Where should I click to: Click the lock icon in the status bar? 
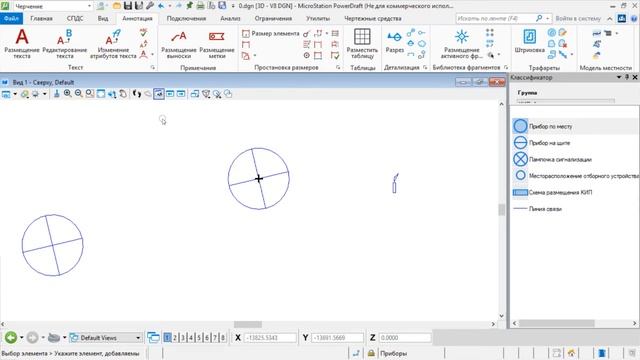[x=371, y=353]
